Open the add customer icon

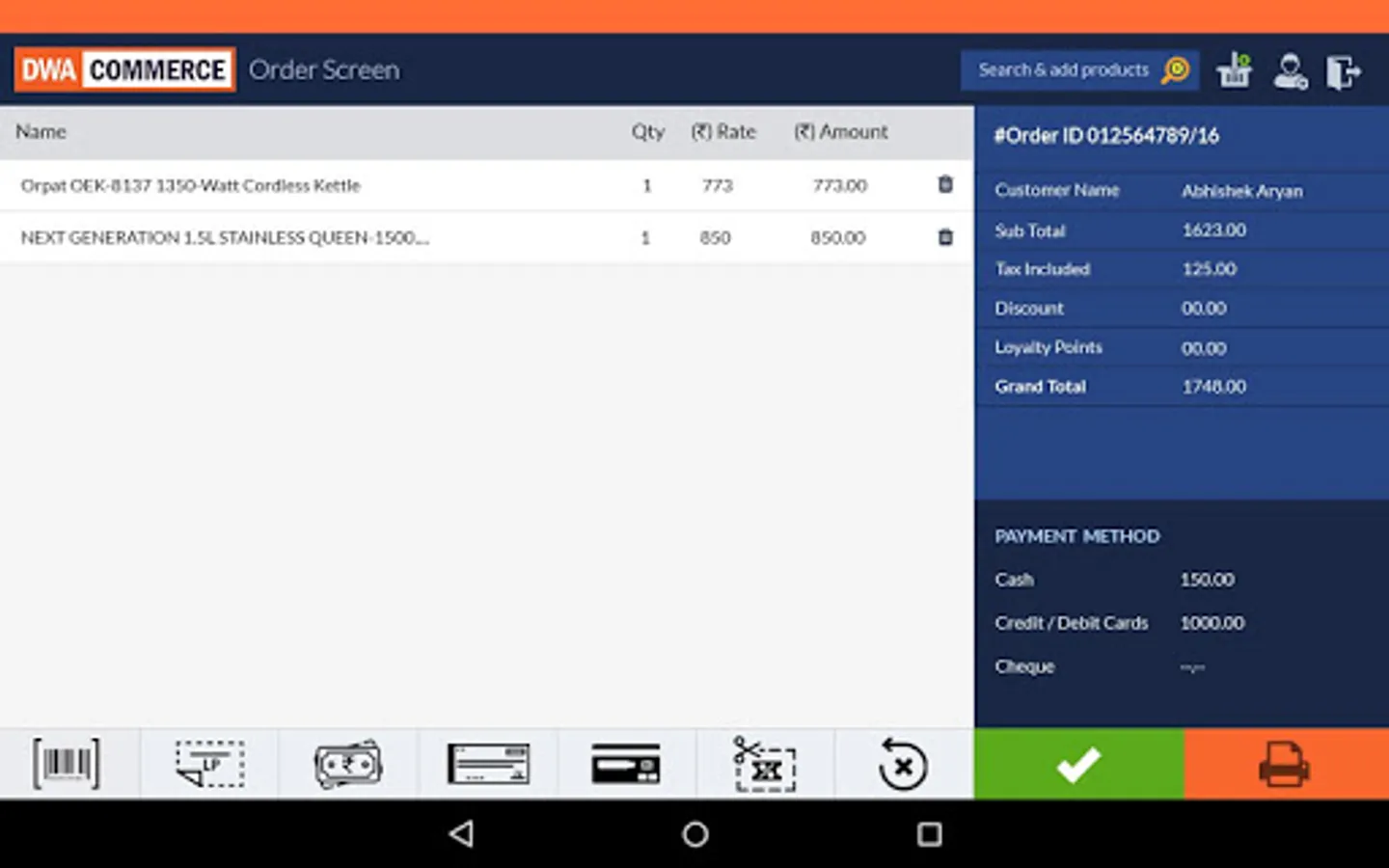click(x=1291, y=69)
